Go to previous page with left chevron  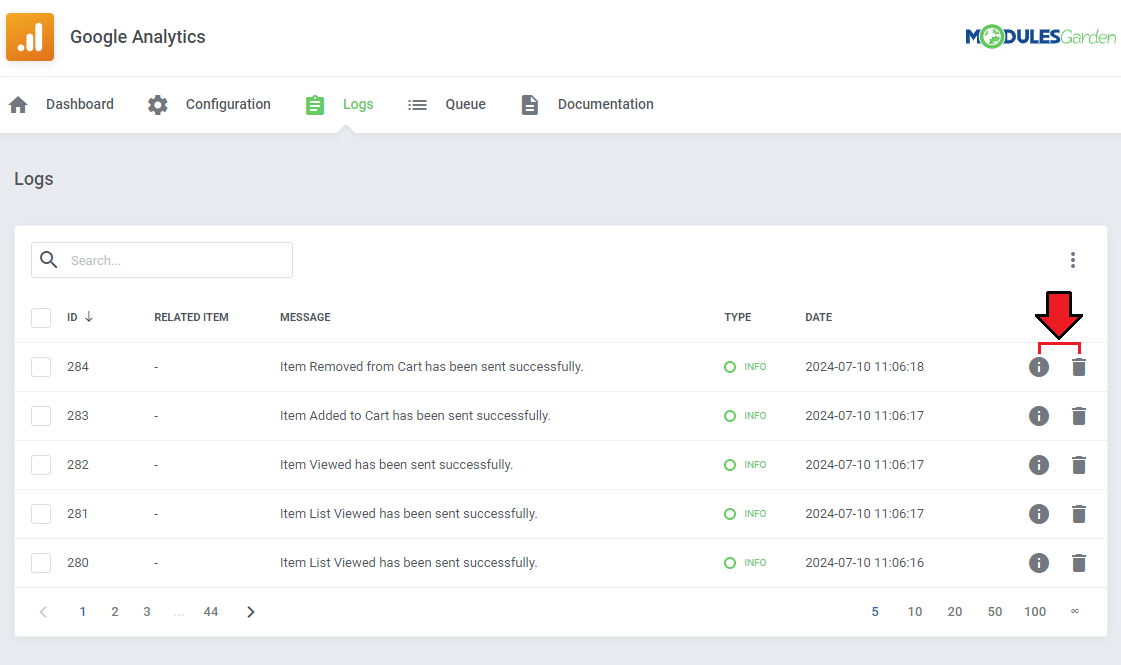[44, 612]
